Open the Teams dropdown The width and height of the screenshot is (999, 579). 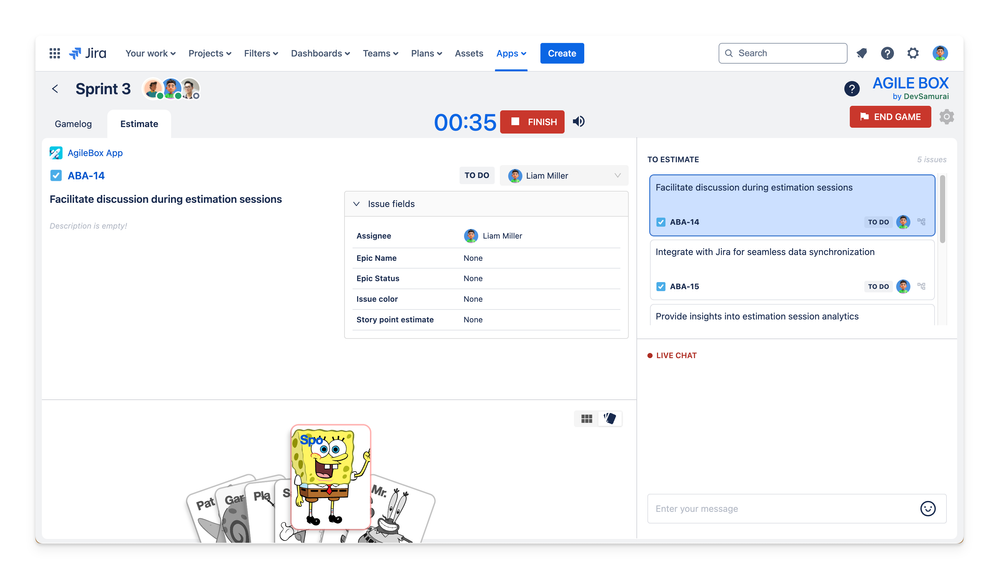point(380,54)
